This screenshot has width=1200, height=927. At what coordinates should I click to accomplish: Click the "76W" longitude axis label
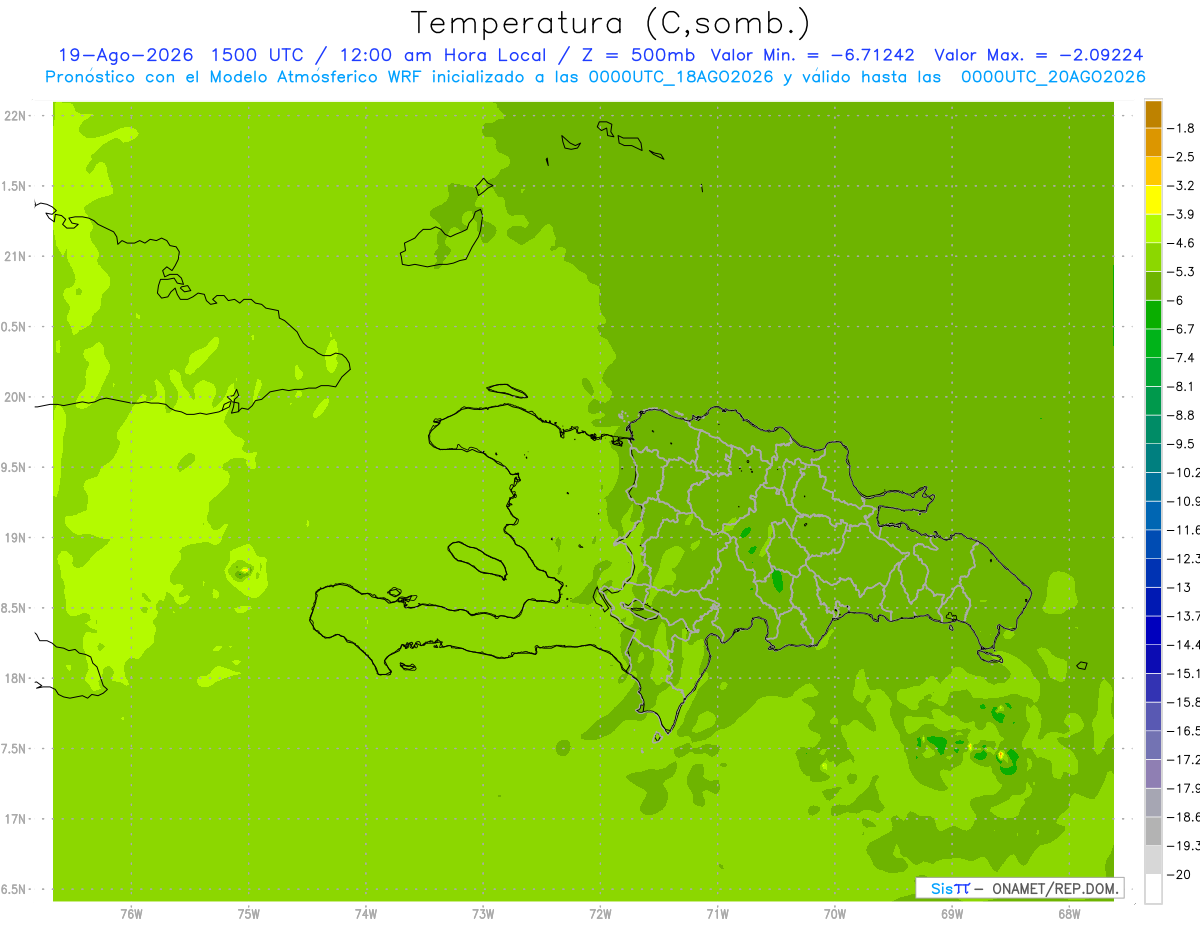pos(131,914)
